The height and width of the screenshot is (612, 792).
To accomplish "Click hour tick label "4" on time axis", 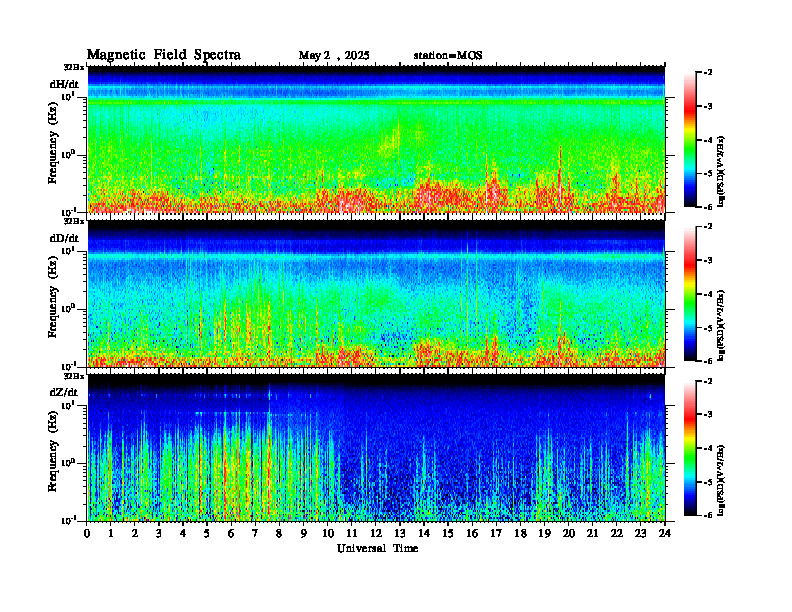I will pyautogui.click(x=183, y=534).
